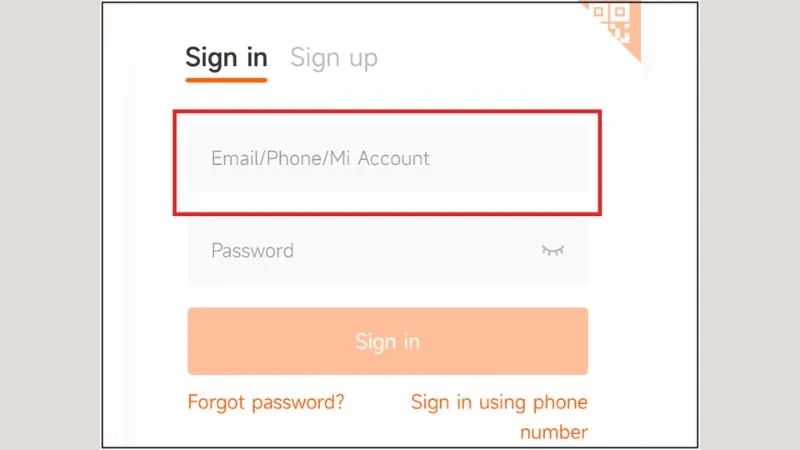The image size is (800, 450).
Task: Submit with the orange Sign in button
Action: (x=388, y=341)
